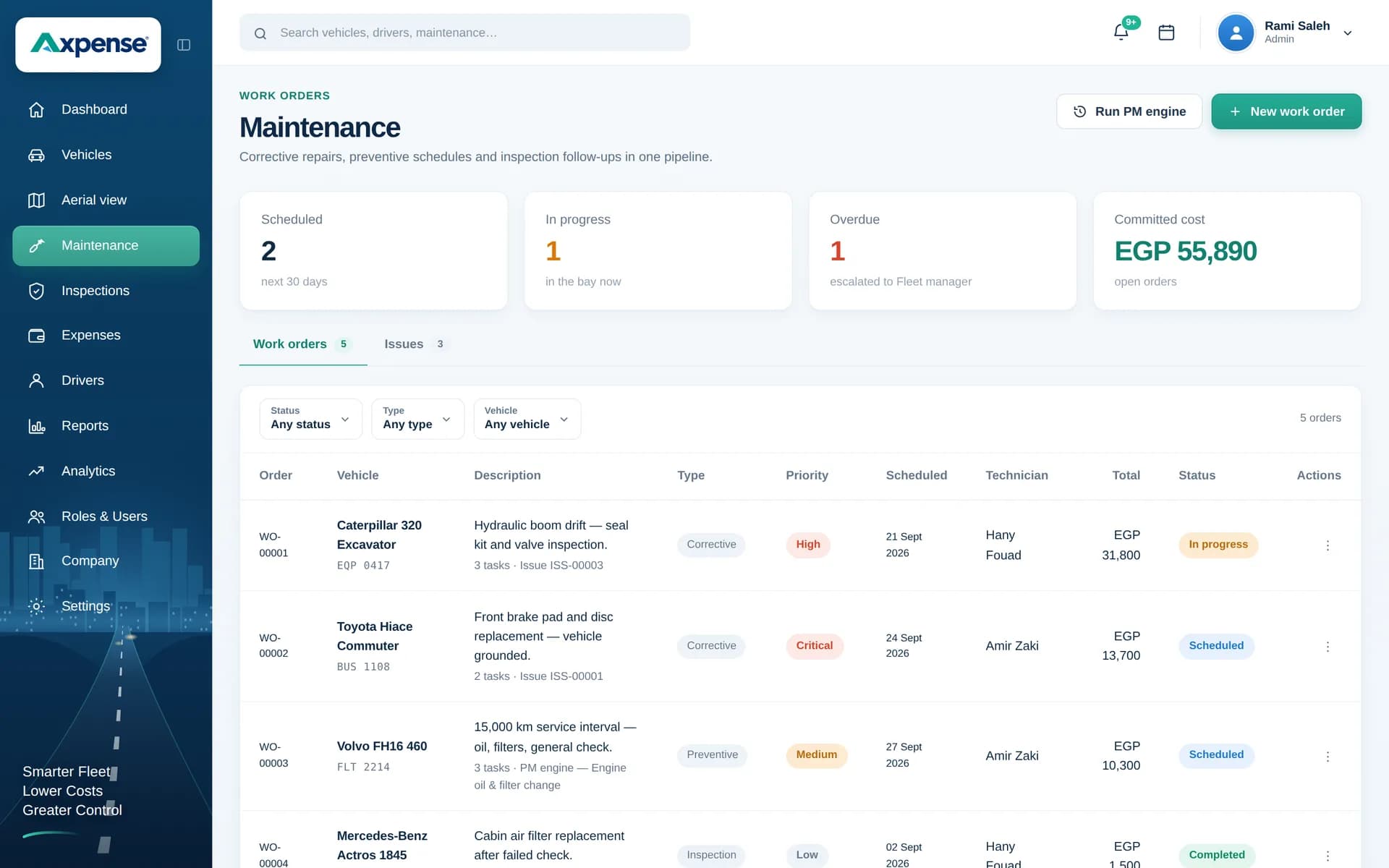Screen dimensions: 1389x868
Task: Click the Company building icon
Action: 36,561
